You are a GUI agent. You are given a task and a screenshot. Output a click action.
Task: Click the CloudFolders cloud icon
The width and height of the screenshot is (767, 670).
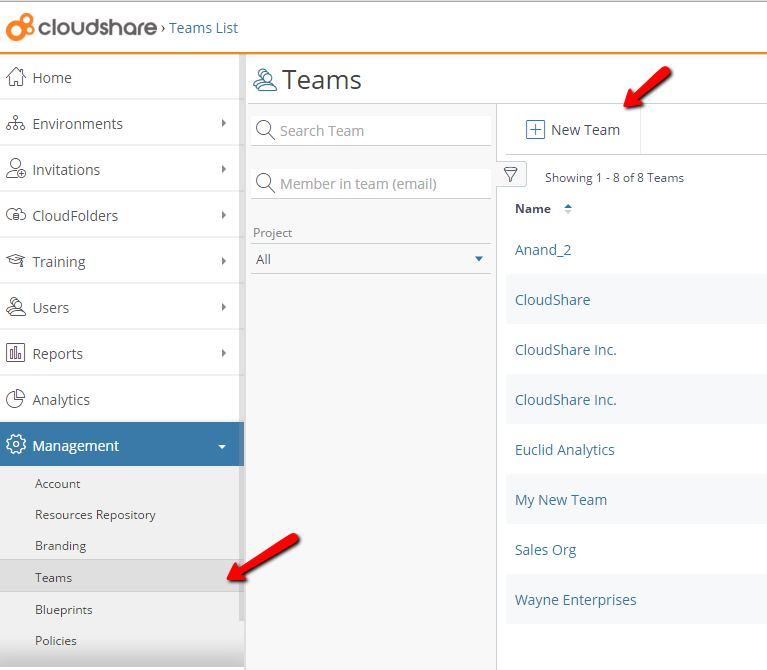pyautogui.click(x=16, y=215)
